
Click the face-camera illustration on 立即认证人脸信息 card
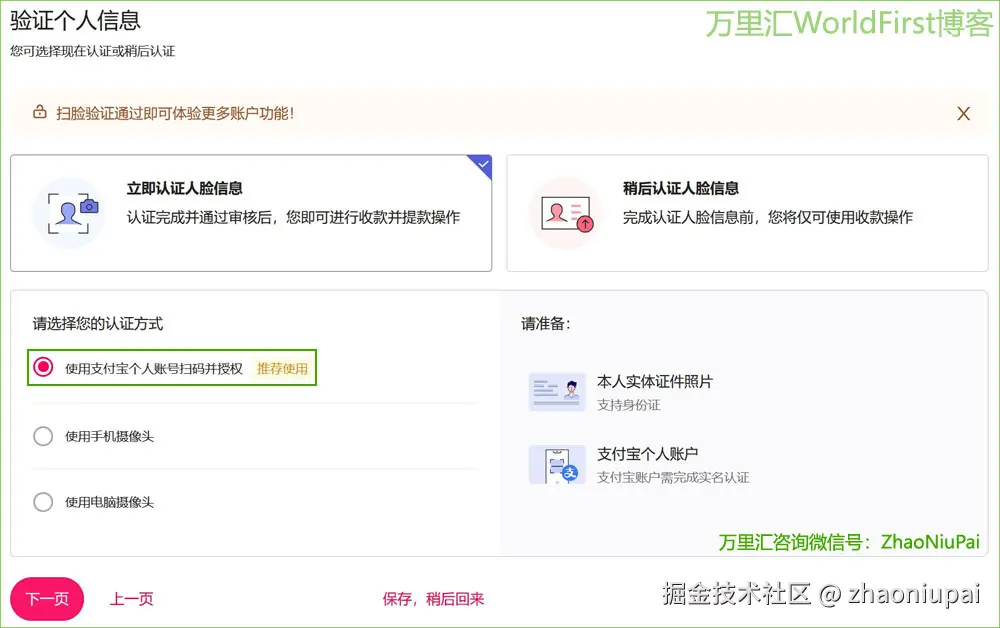69,212
